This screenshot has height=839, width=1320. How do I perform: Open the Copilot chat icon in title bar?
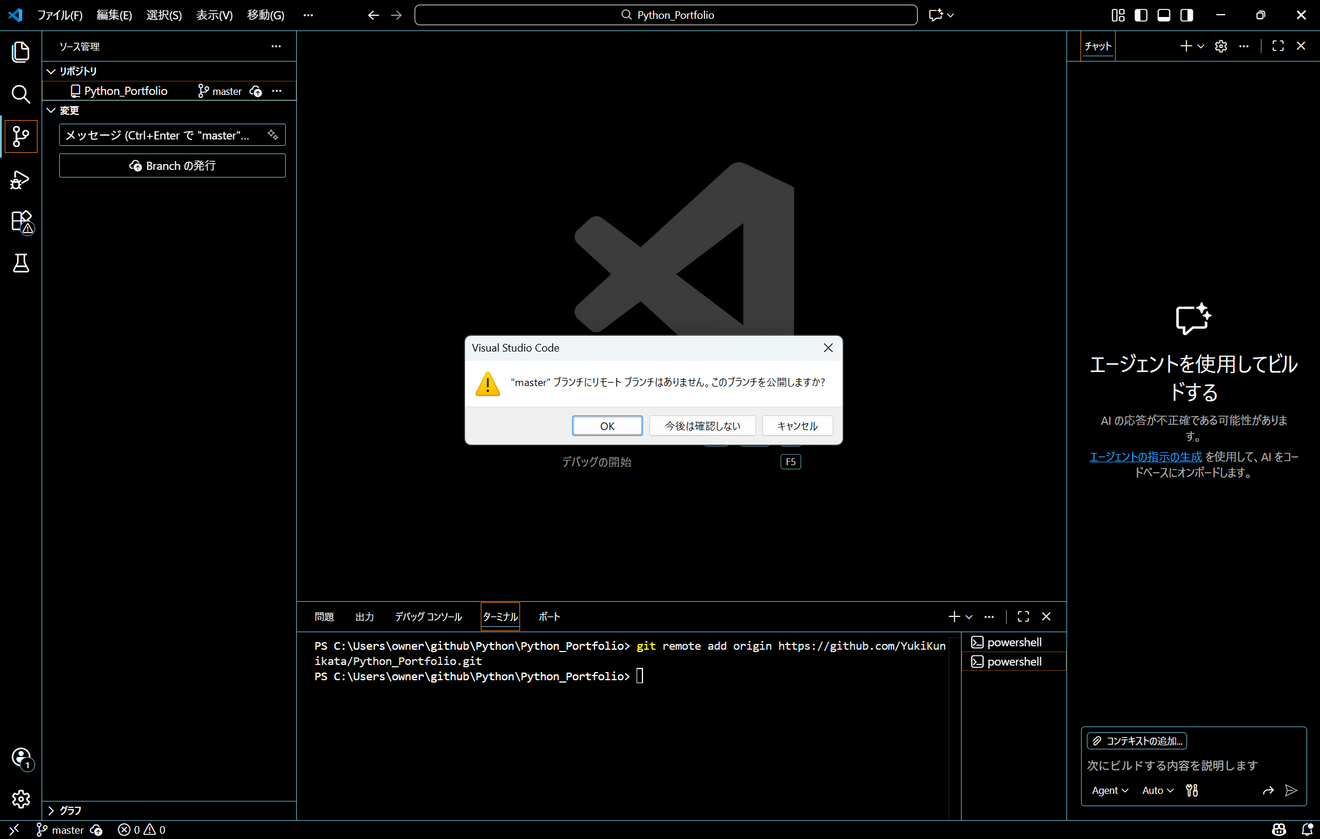[936, 15]
